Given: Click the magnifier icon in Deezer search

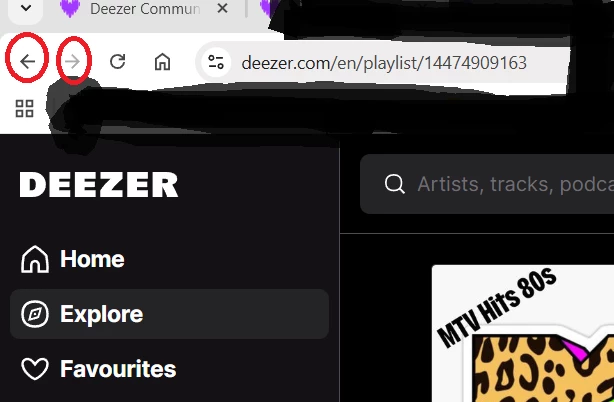Looking at the screenshot, I should (x=394, y=184).
